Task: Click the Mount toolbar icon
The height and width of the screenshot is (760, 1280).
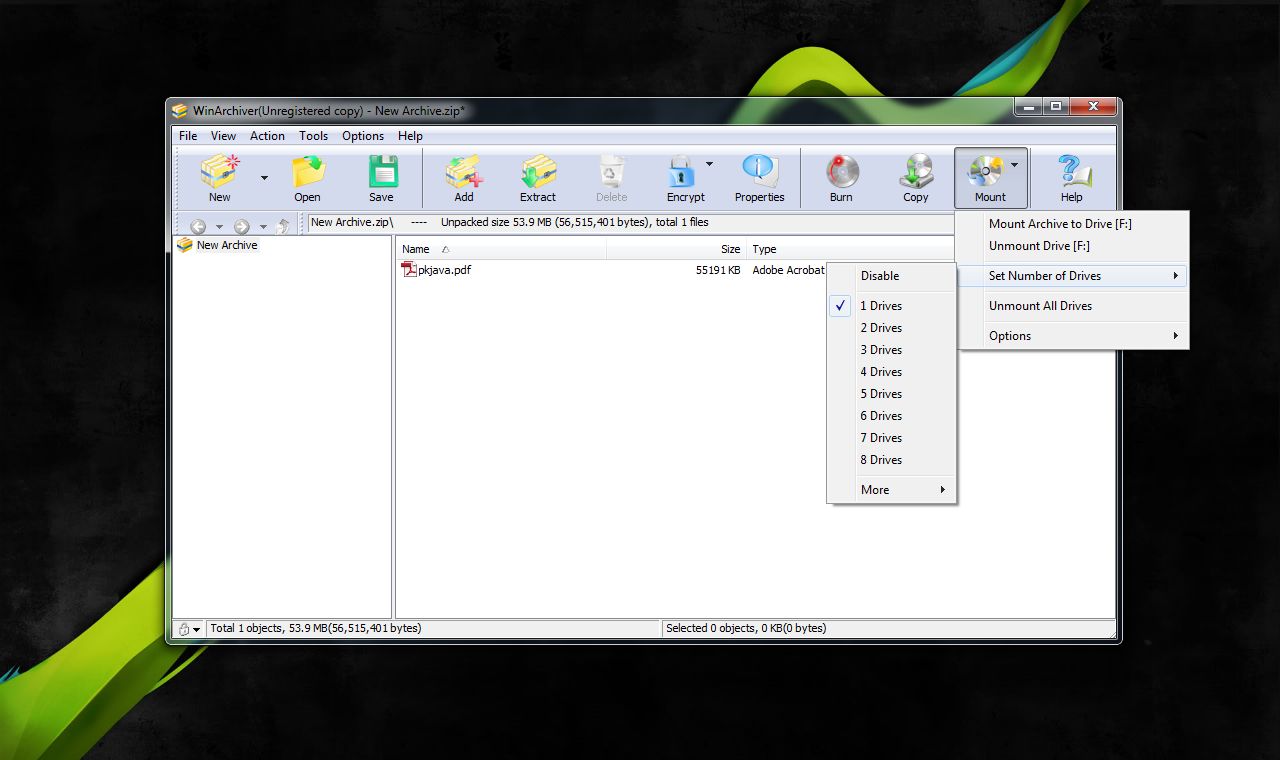Action: coord(986,172)
